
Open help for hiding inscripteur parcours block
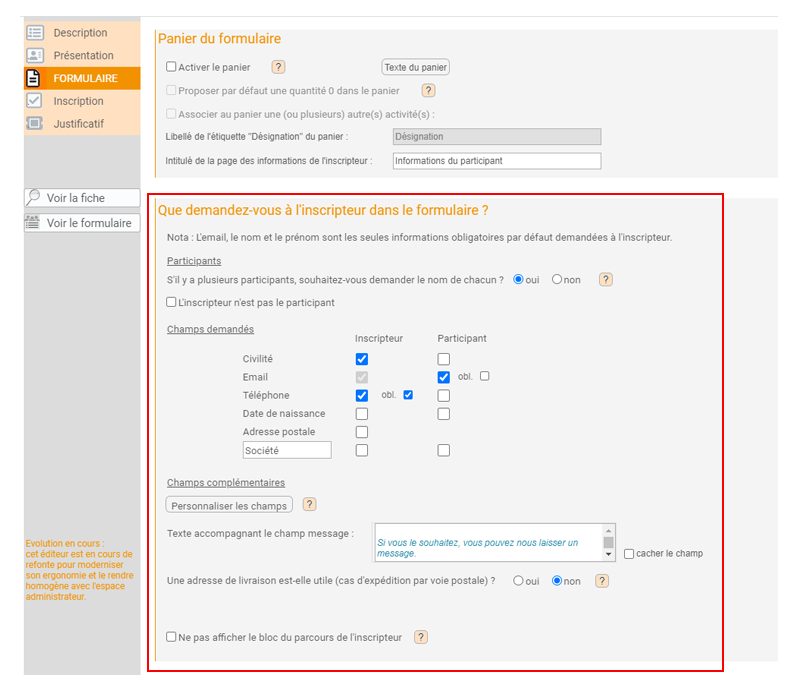[x=420, y=637]
